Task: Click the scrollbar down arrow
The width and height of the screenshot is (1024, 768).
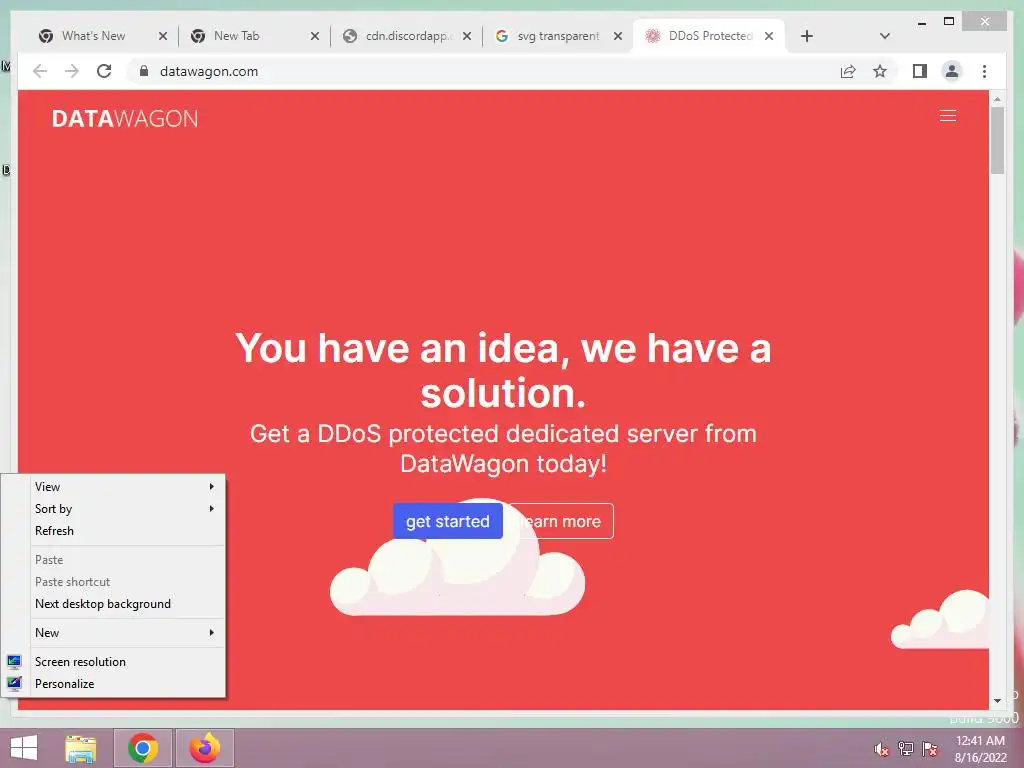Action: 997,701
